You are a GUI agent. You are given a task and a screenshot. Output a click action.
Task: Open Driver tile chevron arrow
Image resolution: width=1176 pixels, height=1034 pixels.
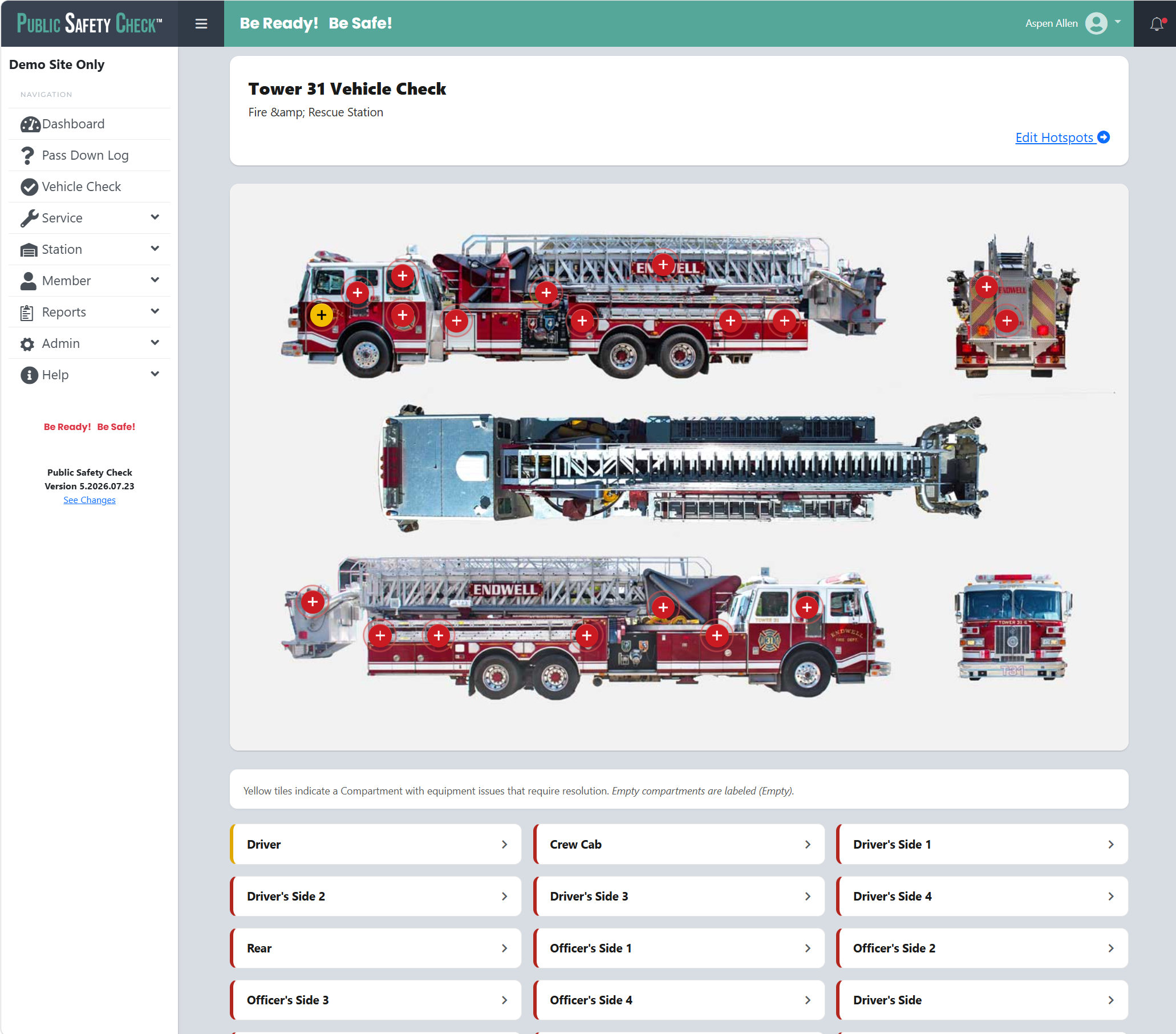pos(504,845)
